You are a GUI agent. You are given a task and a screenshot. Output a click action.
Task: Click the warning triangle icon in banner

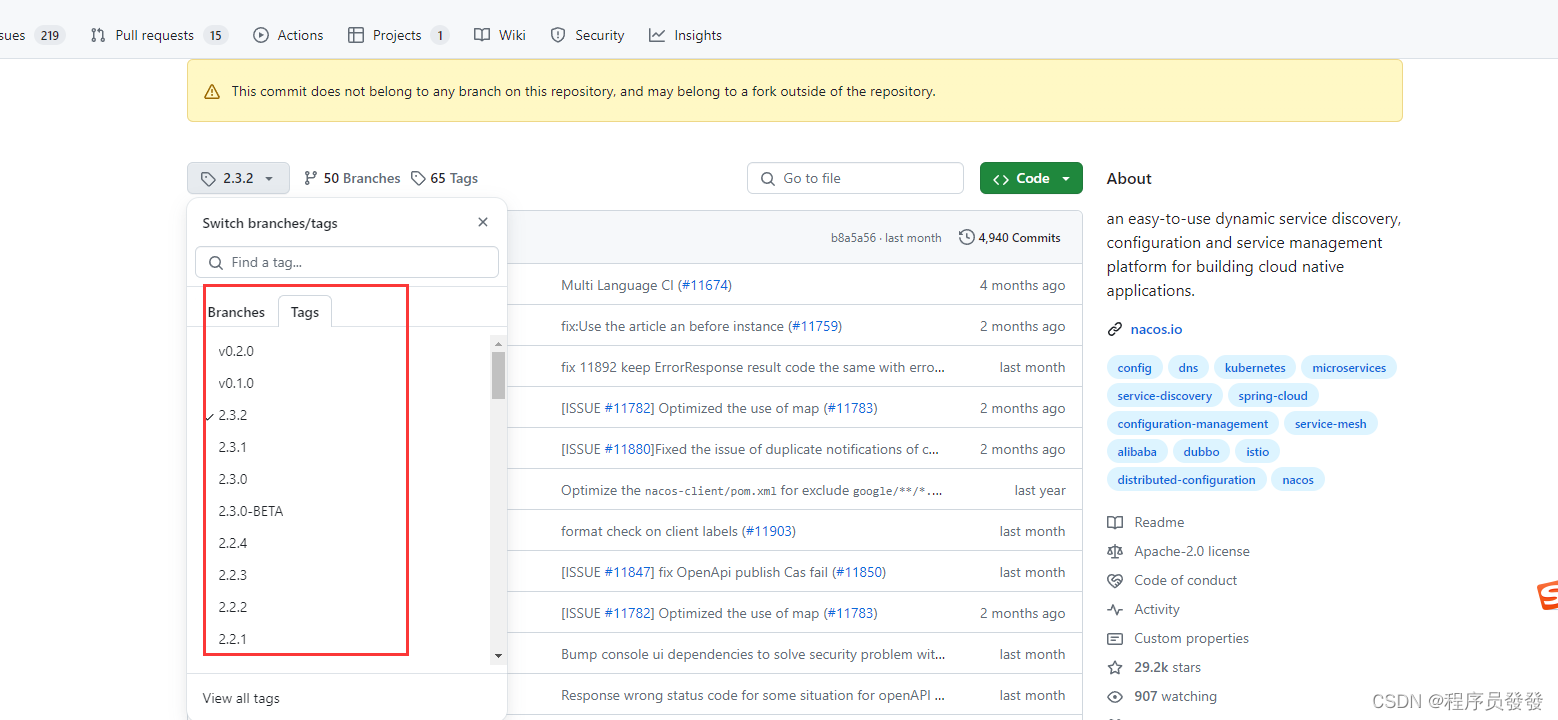(212, 91)
